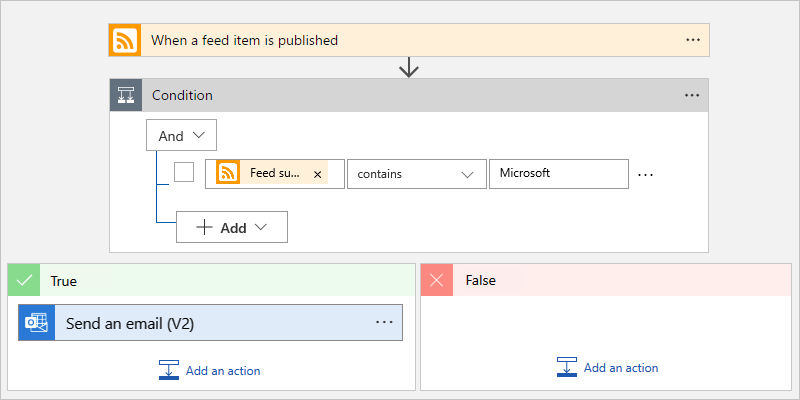The width and height of the screenshot is (800, 400).
Task: Click the Condition block icon
Action: tap(126, 95)
